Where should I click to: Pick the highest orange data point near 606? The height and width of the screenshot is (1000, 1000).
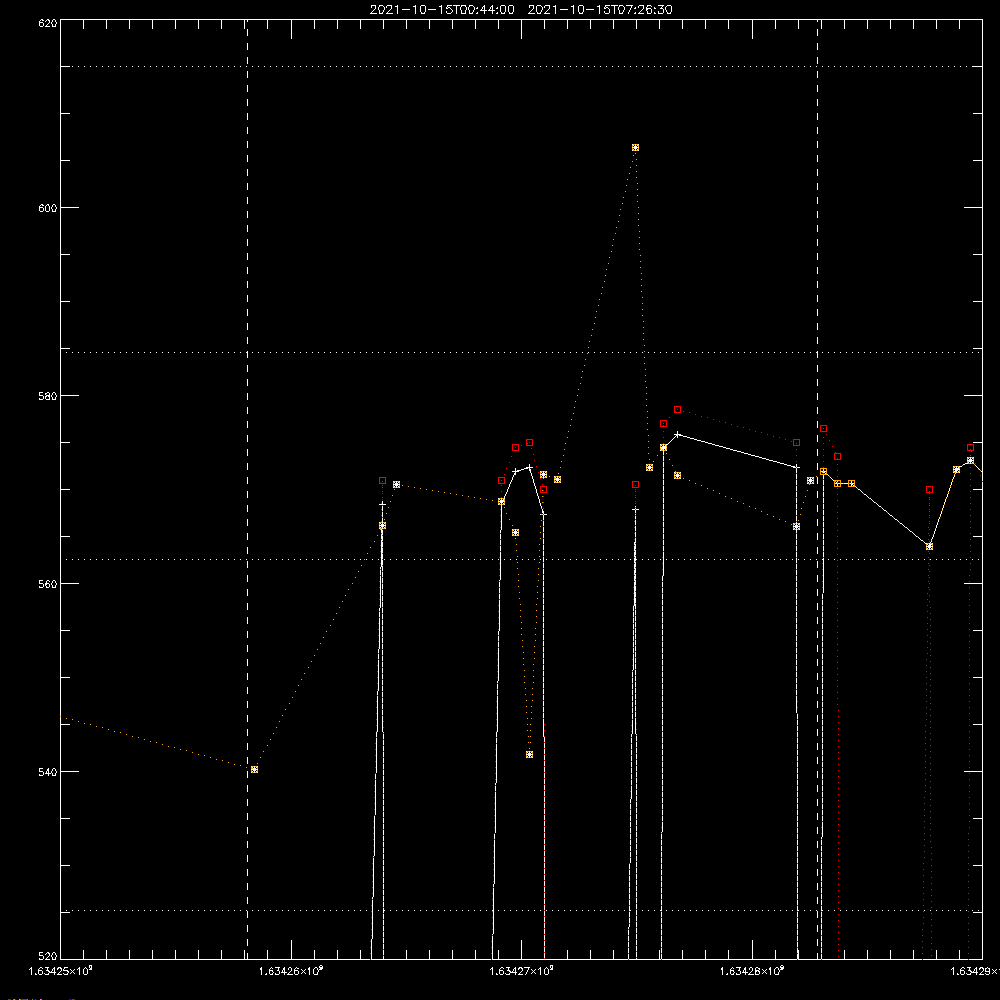click(635, 148)
